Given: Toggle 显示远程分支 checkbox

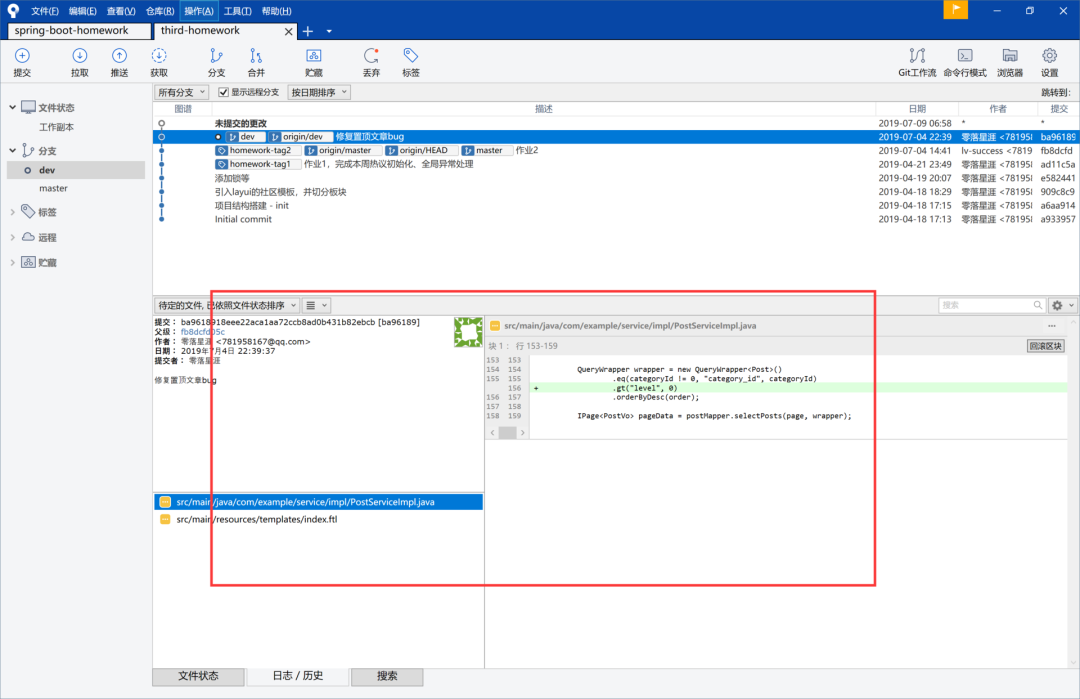Looking at the screenshot, I should click(x=223, y=92).
